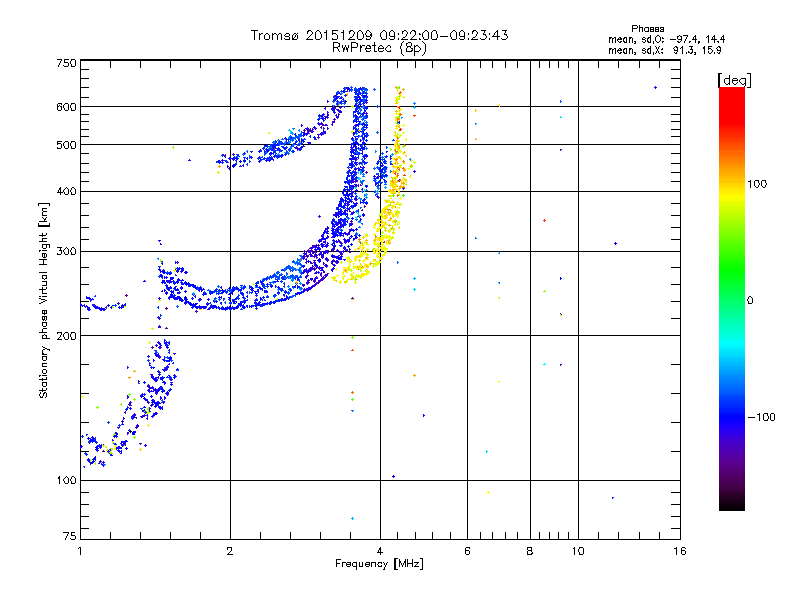This screenshot has height=600, width=800.
Task: Click the '[deg]' colorbar unit label
Action: pyautogui.click(x=734, y=80)
